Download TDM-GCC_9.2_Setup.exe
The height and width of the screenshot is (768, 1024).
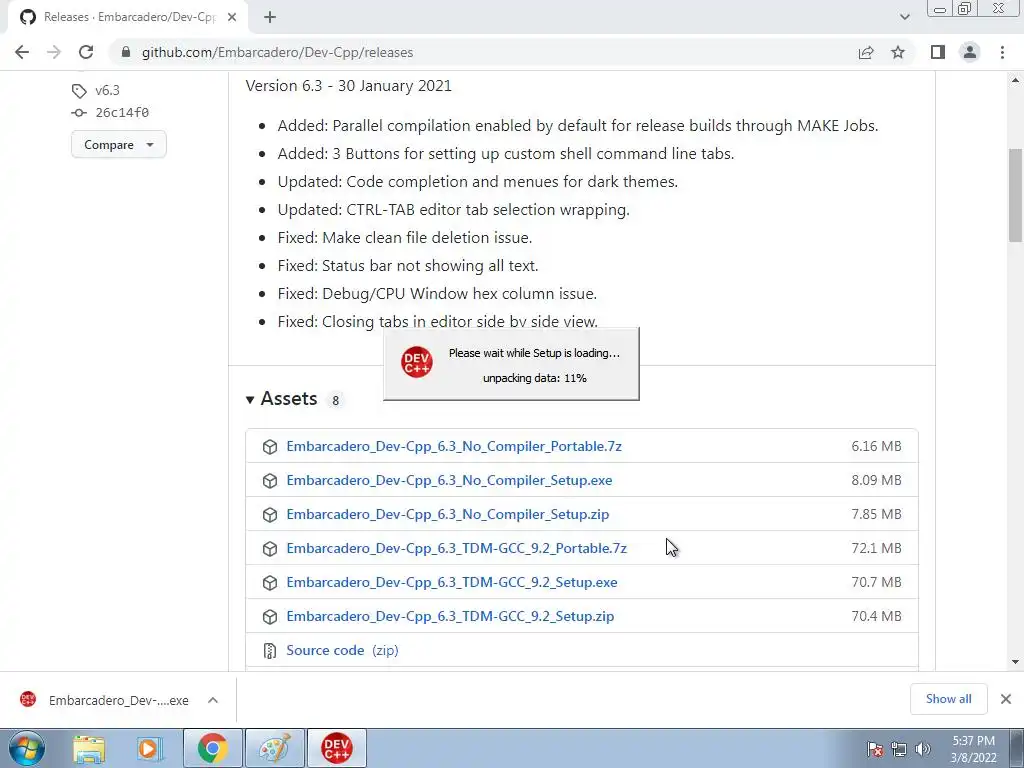(x=452, y=582)
